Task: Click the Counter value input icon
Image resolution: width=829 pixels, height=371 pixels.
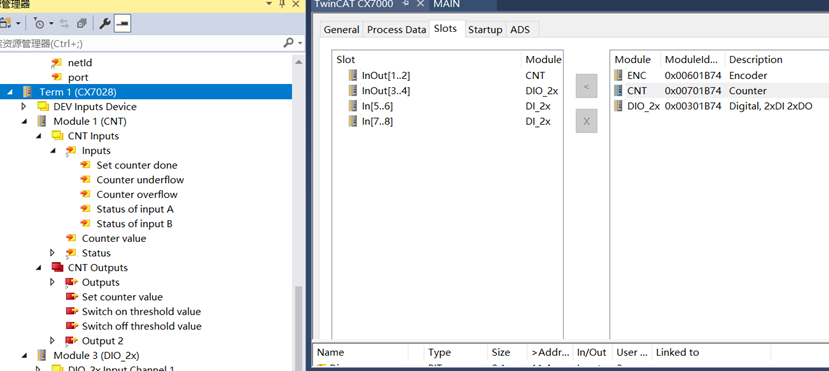Action: coord(71,238)
